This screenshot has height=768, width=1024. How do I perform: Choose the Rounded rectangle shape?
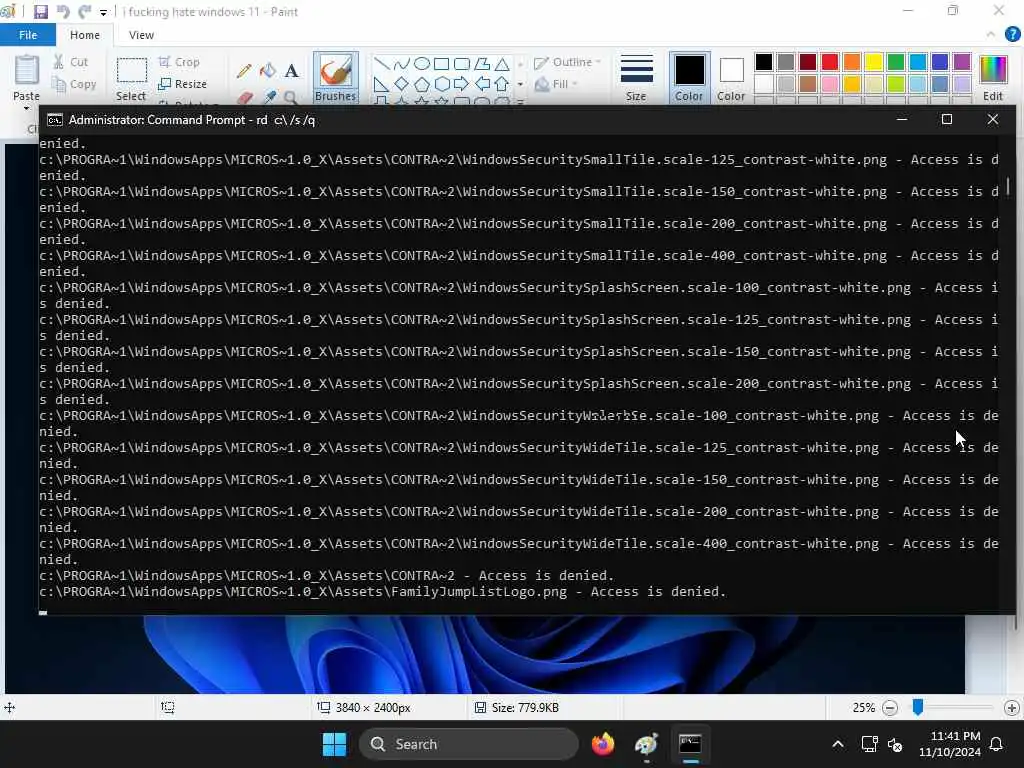(462, 63)
